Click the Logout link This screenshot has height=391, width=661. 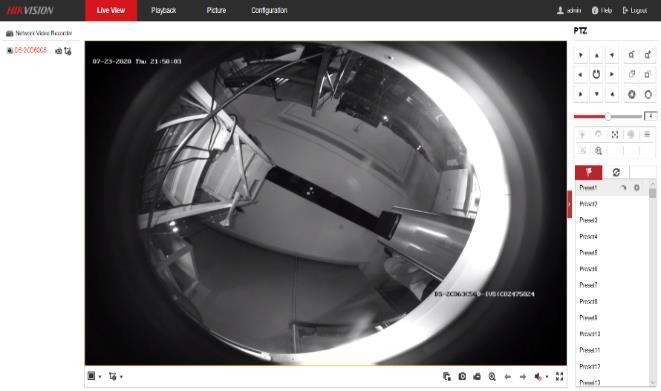[635, 10]
